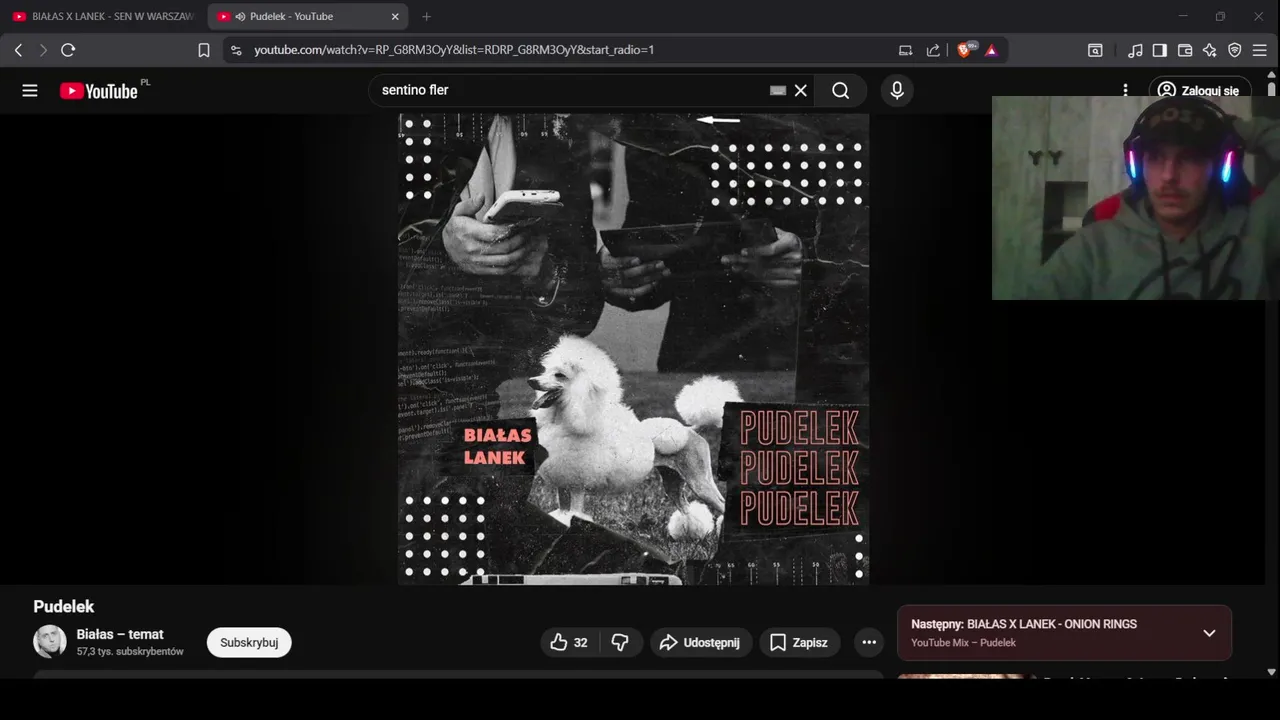Viewport: 1280px width, 720px height.
Task: Click the Udostępnij share button
Action: click(x=700, y=642)
